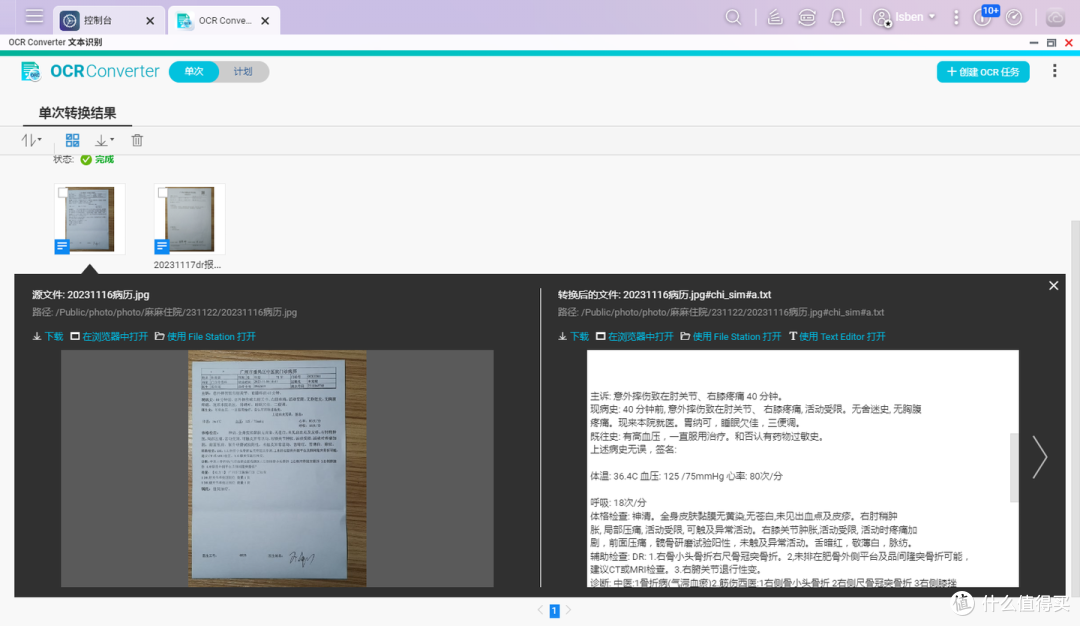The height and width of the screenshot is (626, 1080).
Task: Open the search magnifier in top bar
Action: tap(733, 17)
